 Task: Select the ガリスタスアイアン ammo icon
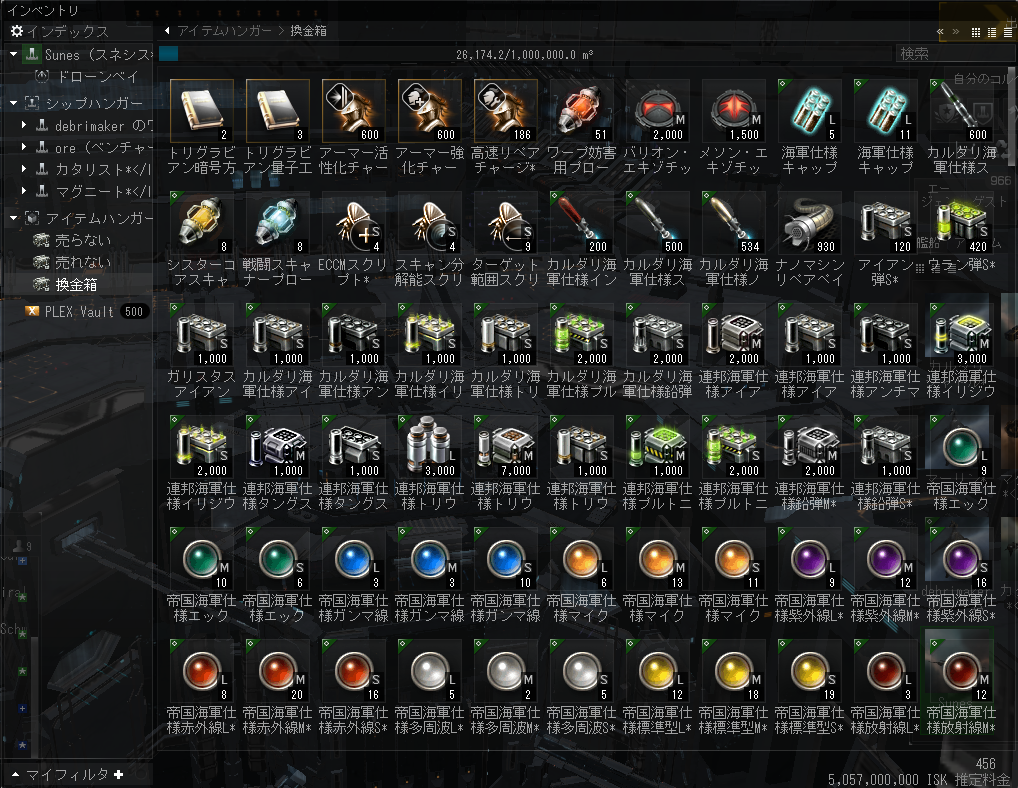(x=202, y=335)
